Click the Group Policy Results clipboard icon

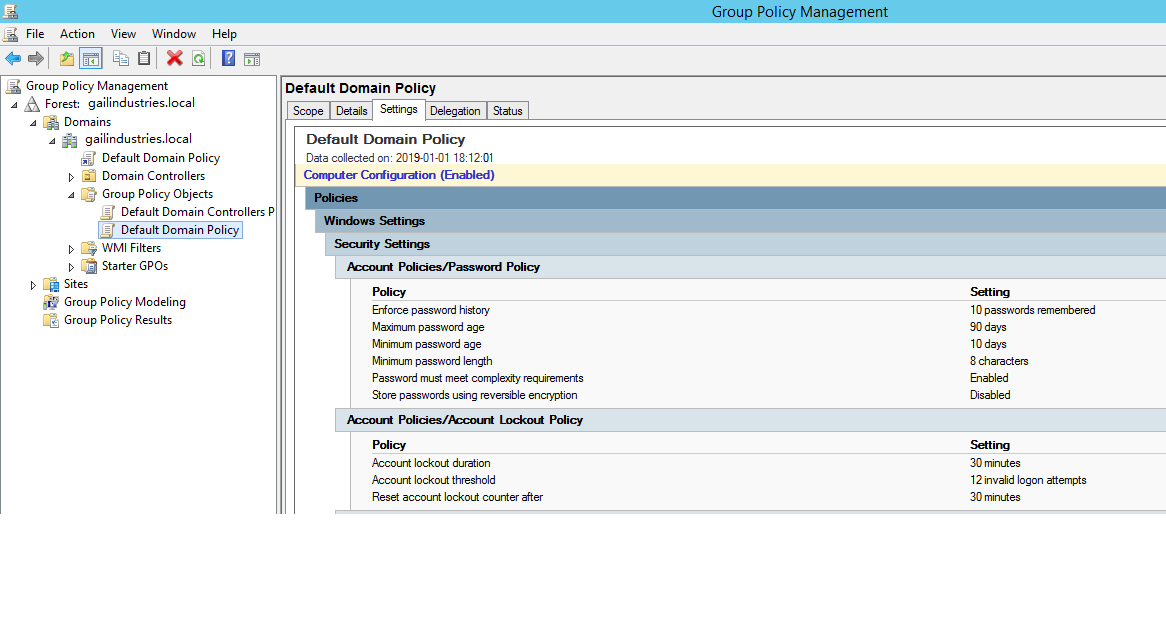point(50,319)
